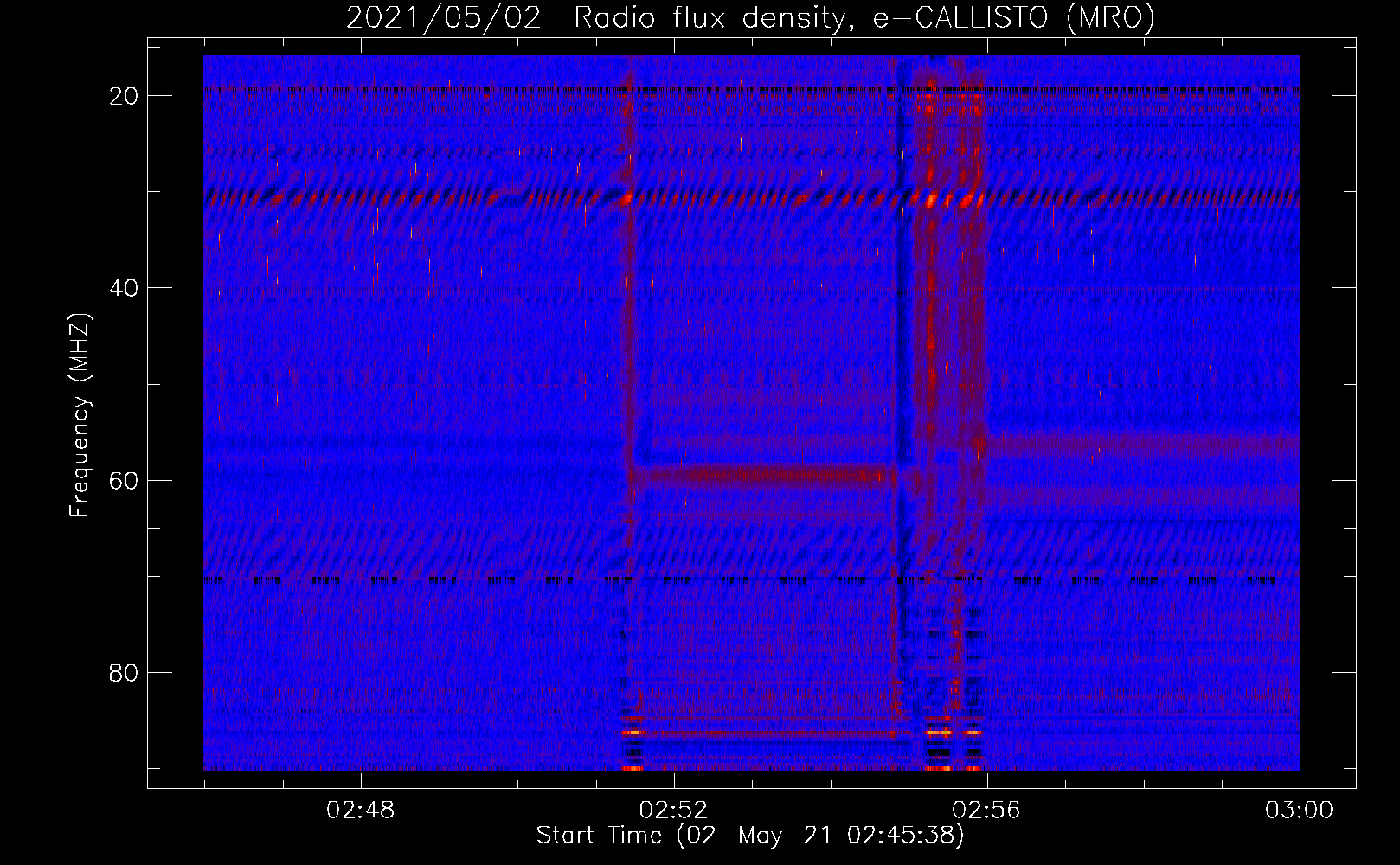The width and height of the screenshot is (1400, 865).
Task: Click the 40 frequency tick label
Action: (124, 288)
